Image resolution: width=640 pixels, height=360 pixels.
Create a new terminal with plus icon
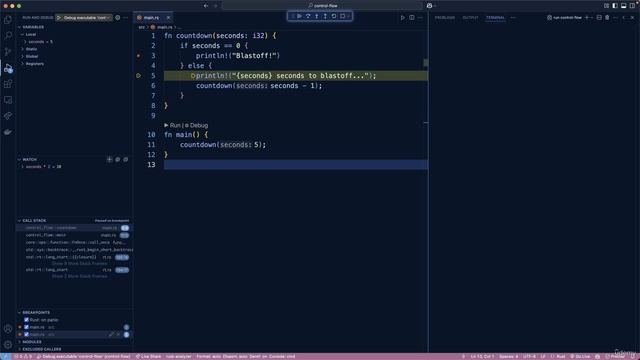click(x=587, y=18)
